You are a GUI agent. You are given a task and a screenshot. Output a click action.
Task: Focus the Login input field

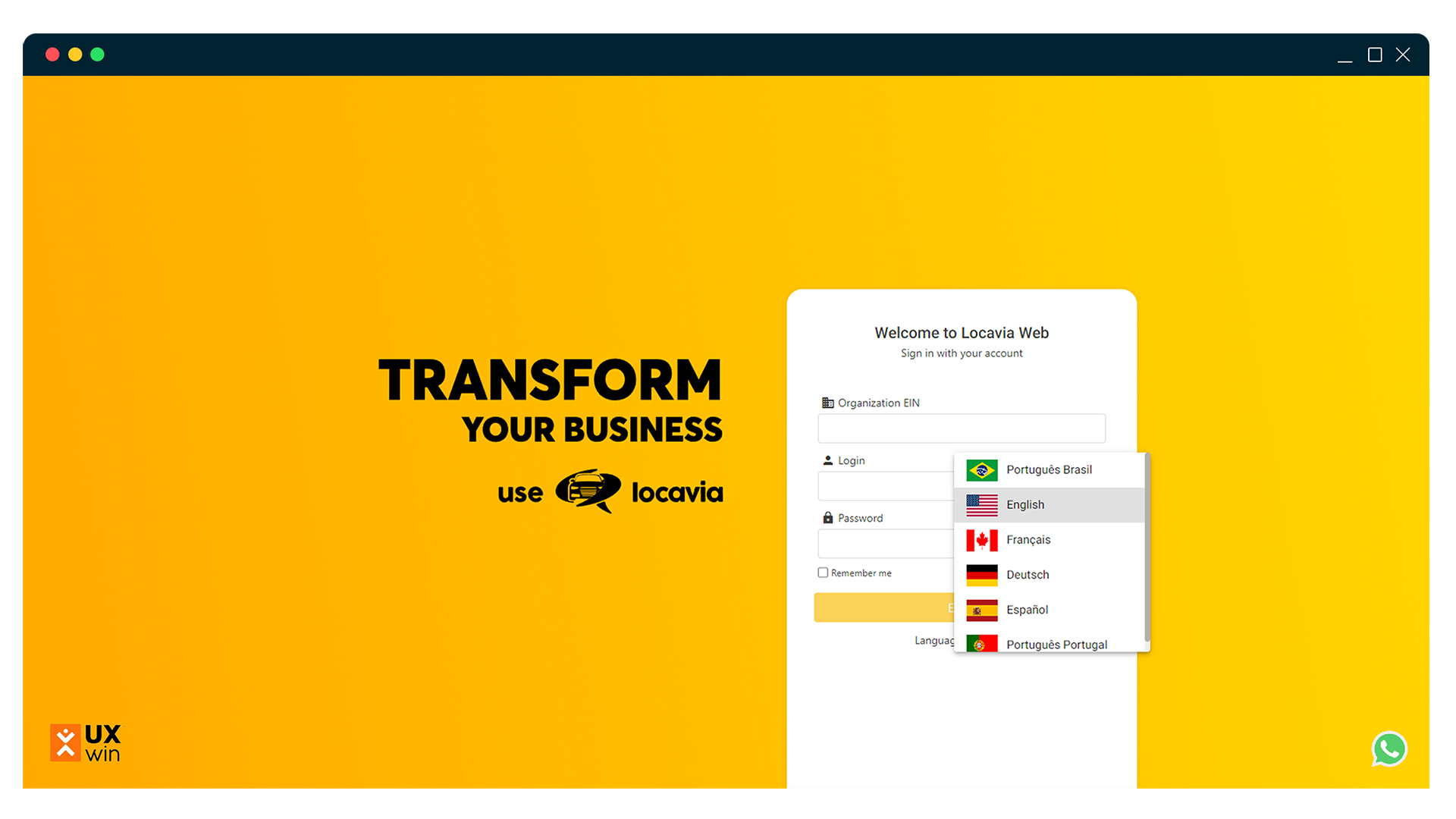click(x=886, y=486)
